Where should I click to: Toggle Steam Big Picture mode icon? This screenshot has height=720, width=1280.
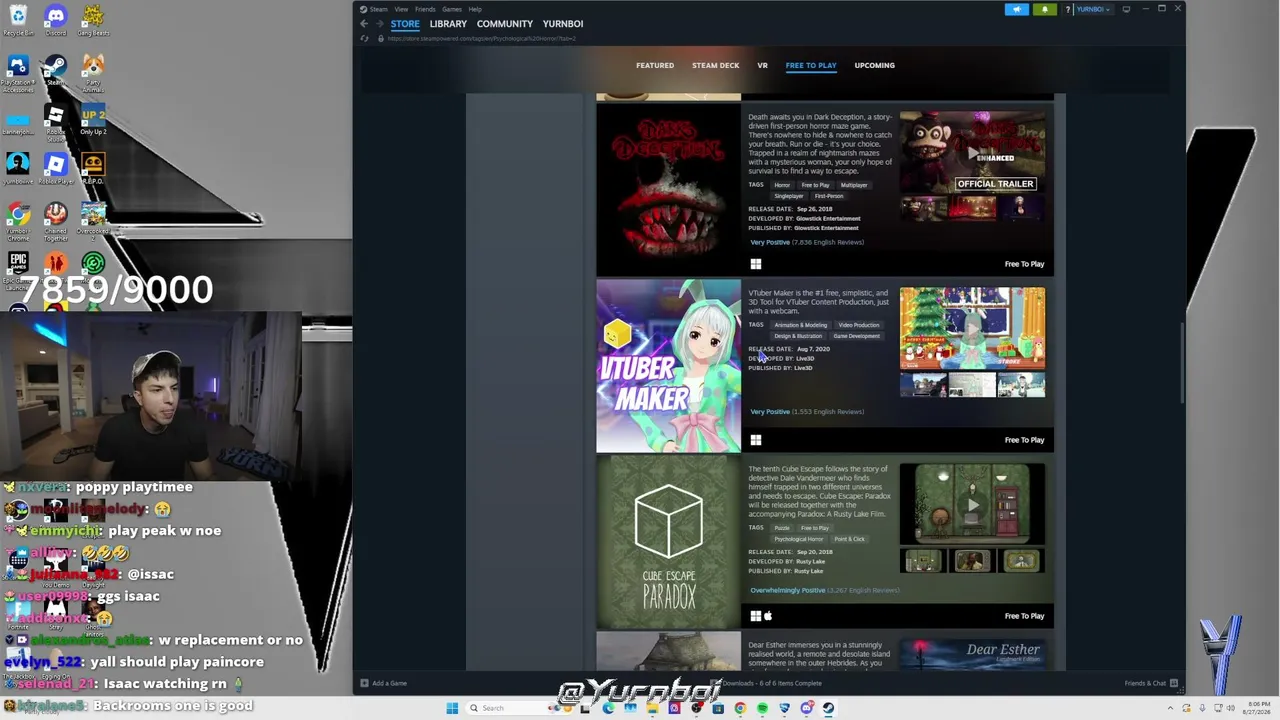tap(1126, 9)
